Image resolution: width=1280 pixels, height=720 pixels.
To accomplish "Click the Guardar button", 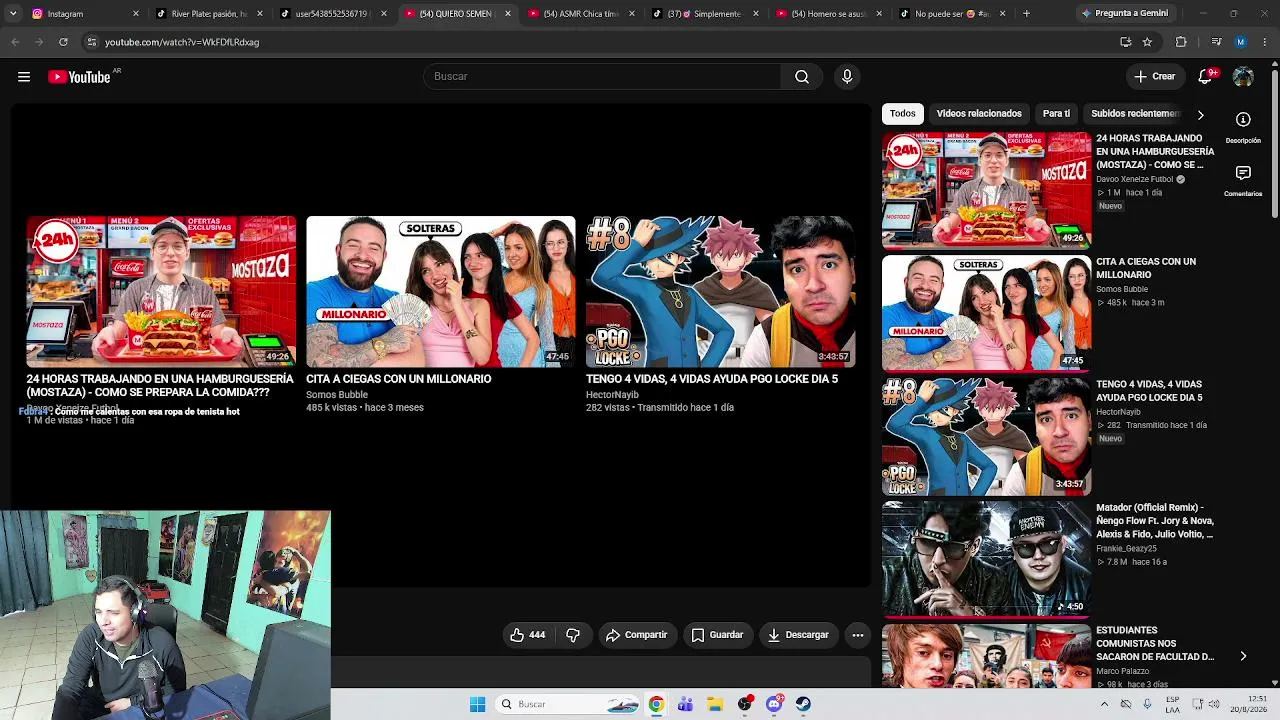I will point(717,635).
